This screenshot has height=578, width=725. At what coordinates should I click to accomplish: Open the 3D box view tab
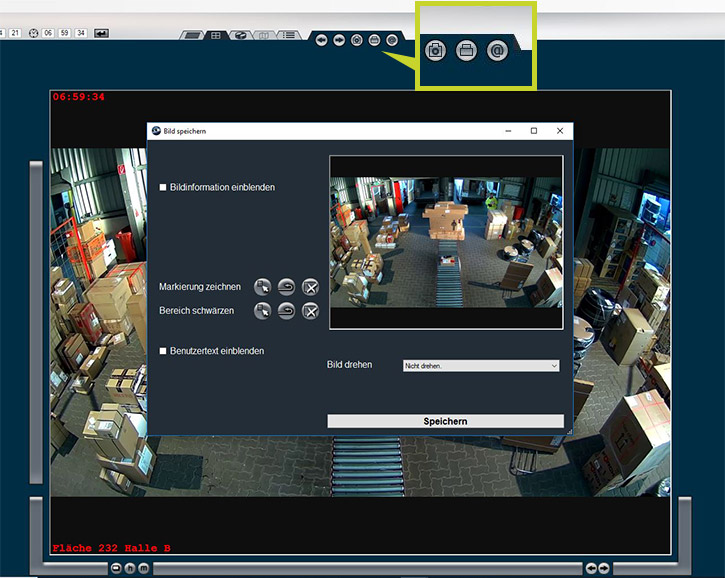point(240,35)
